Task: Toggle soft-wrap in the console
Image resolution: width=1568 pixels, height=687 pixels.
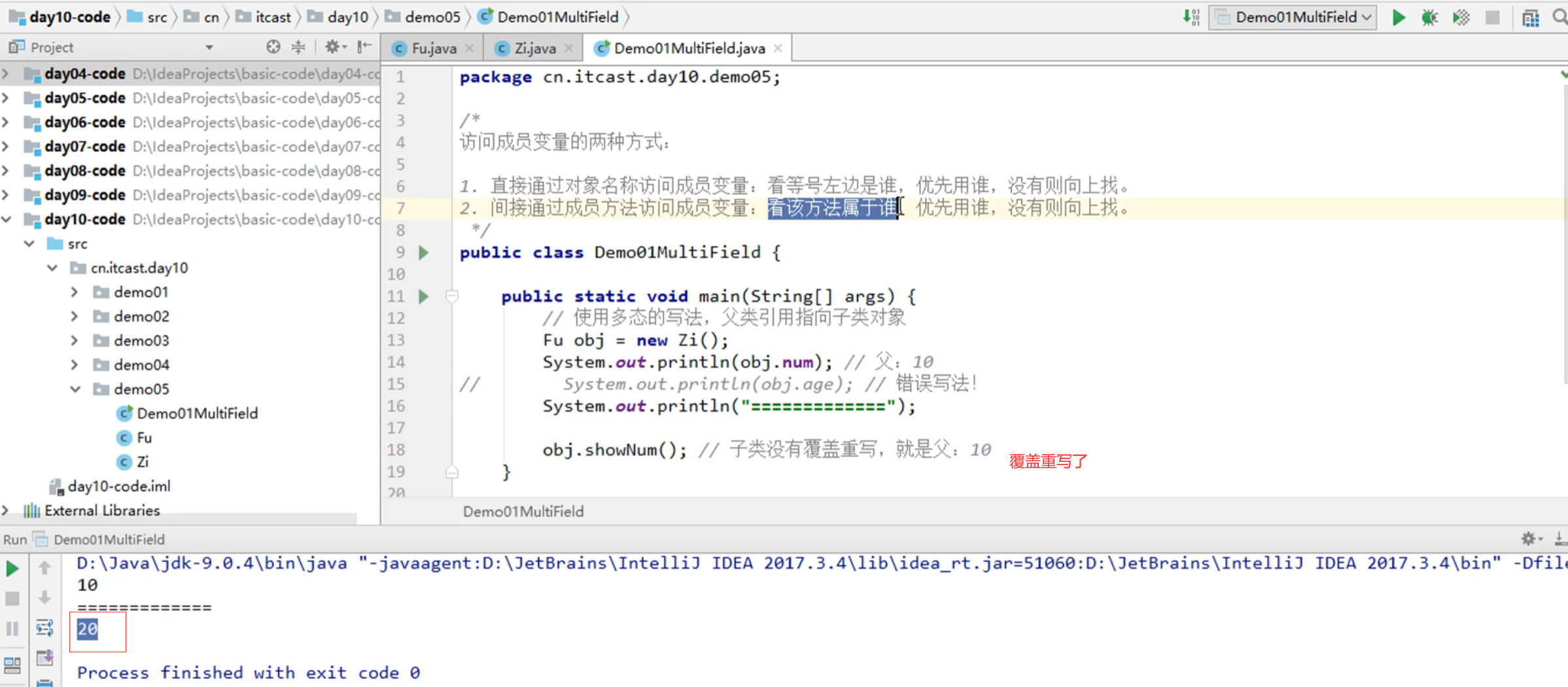Action: pyautogui.click(x=44, y=628)
